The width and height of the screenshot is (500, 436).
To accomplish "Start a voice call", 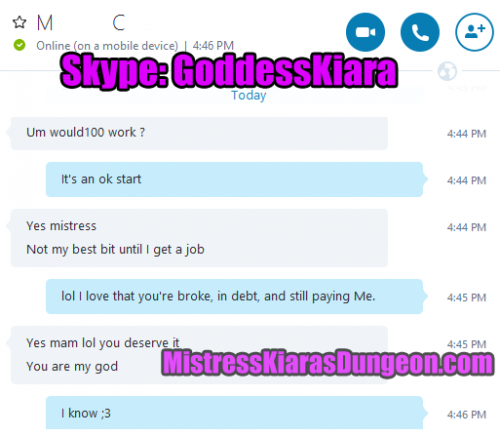I will pyautogui.click(x=420, y=32).
